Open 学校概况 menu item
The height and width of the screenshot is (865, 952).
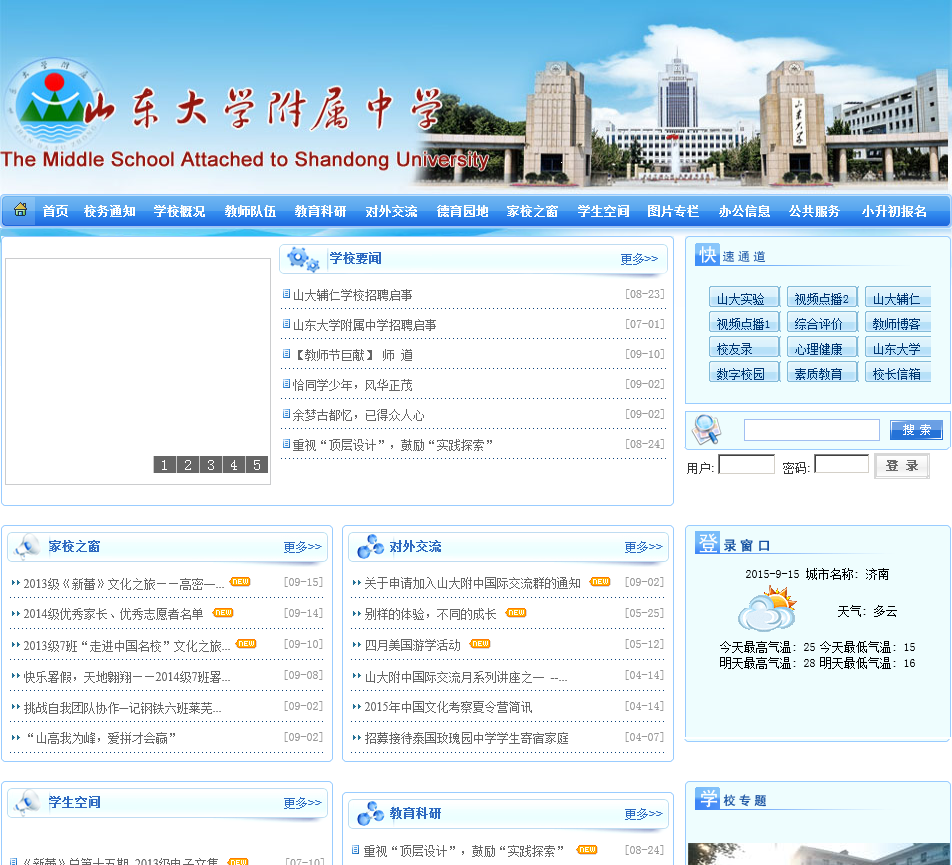[x=179, y=211]
